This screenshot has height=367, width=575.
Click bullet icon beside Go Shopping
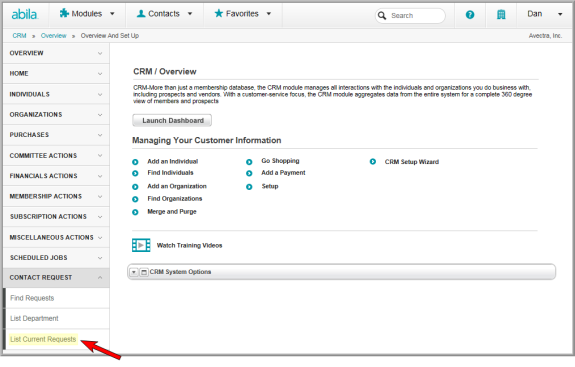click(249, 162)
